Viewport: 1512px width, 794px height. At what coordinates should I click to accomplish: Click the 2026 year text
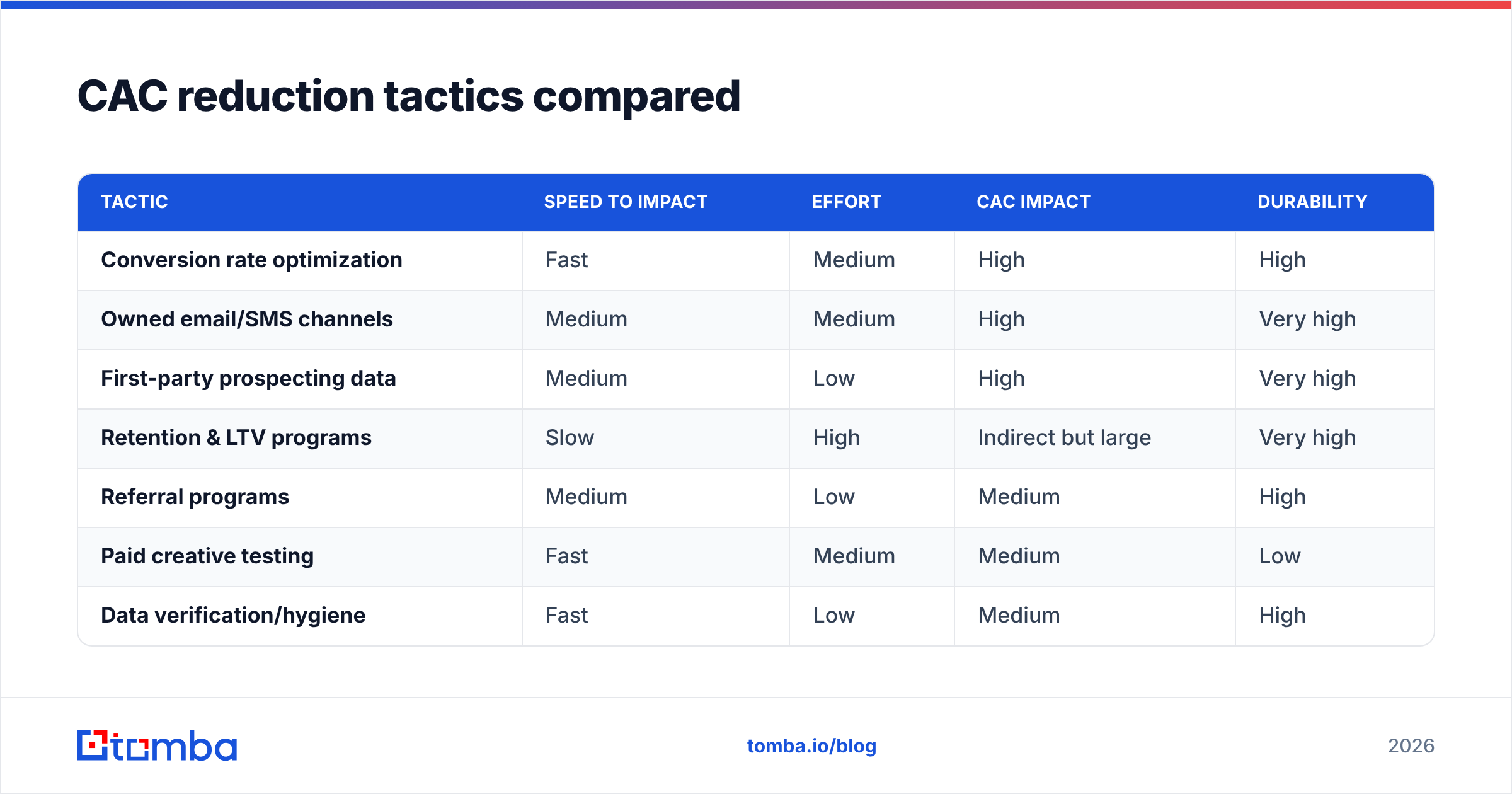coord(1411,746)
